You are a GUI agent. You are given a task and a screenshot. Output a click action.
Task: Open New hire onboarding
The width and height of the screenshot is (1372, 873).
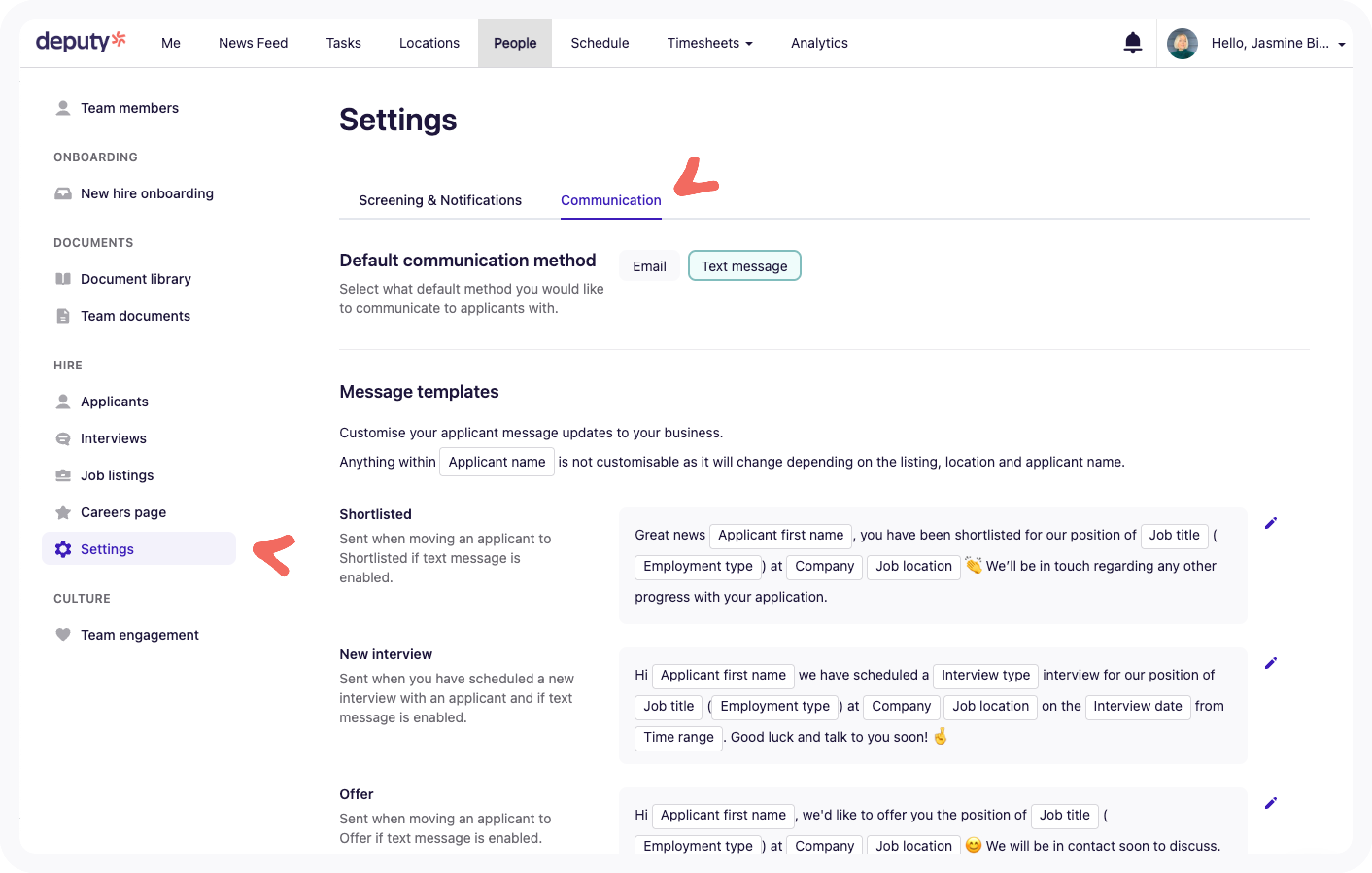147,193
